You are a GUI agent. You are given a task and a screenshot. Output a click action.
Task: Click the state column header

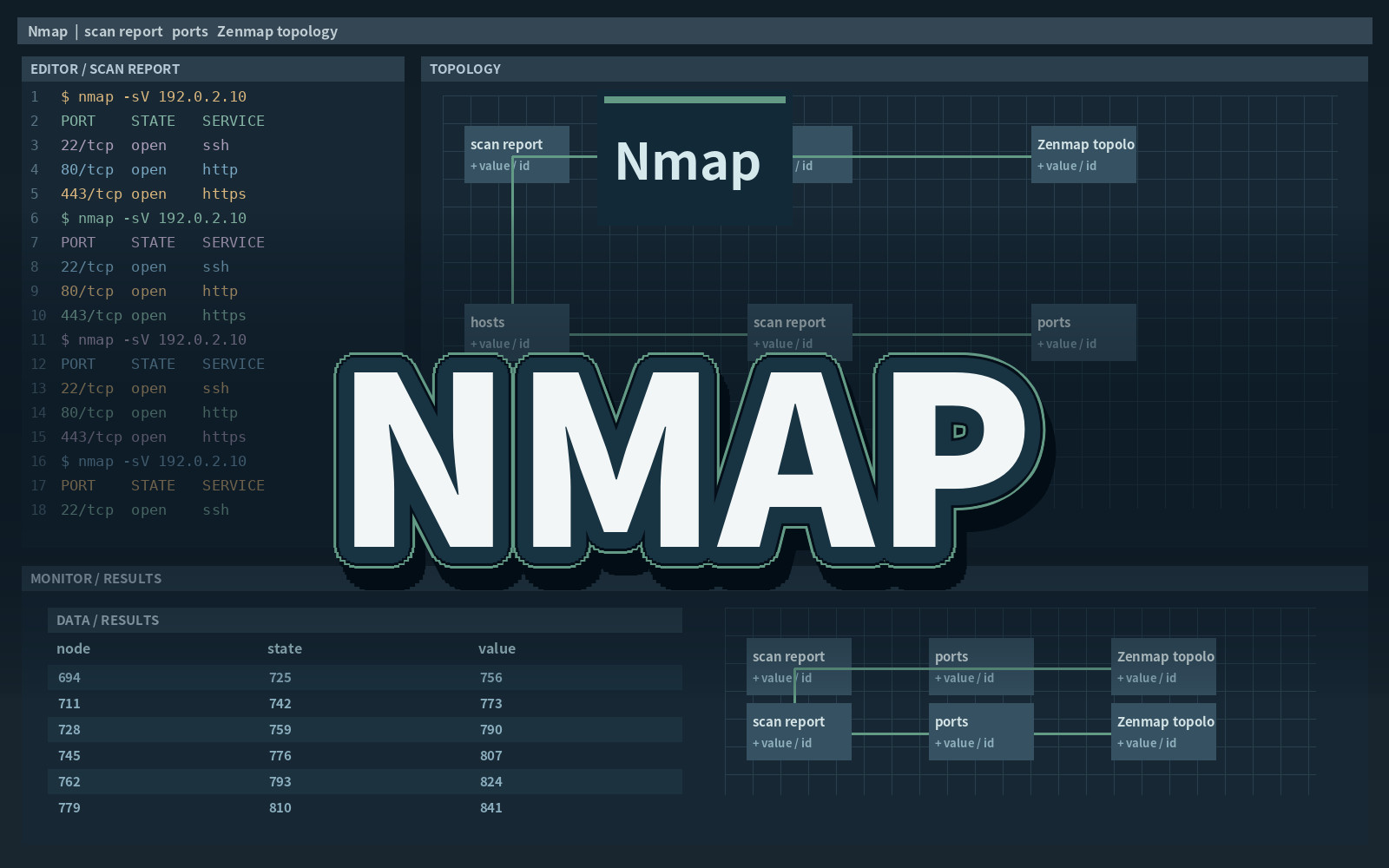285,648
